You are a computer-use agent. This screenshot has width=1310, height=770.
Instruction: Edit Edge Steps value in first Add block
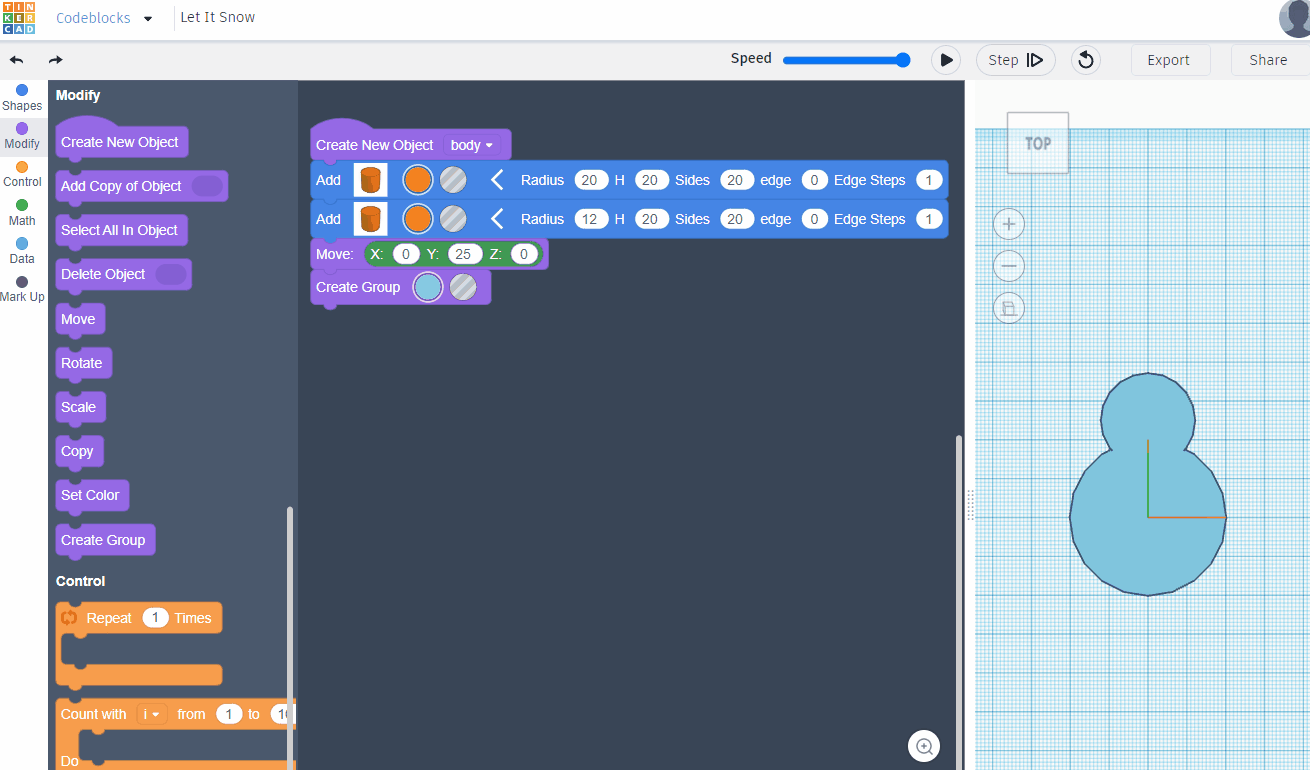click(929, 180)
